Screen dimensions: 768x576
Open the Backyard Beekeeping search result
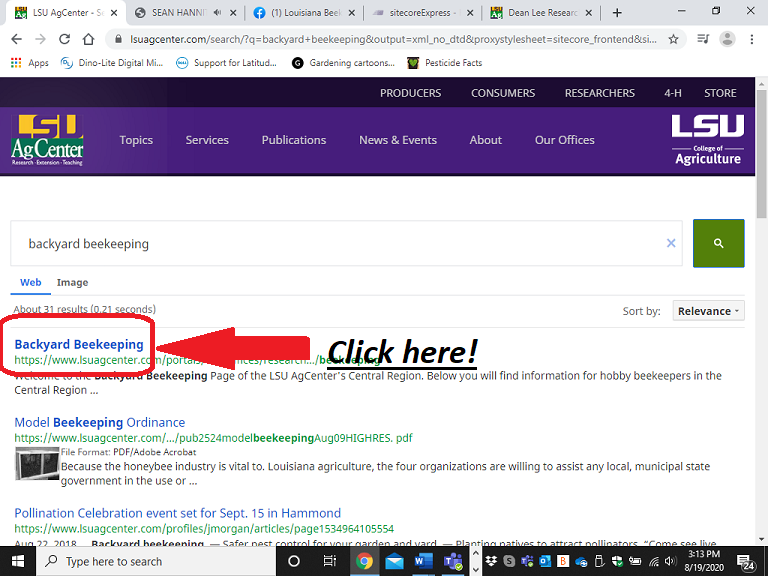tap(79, 344)
